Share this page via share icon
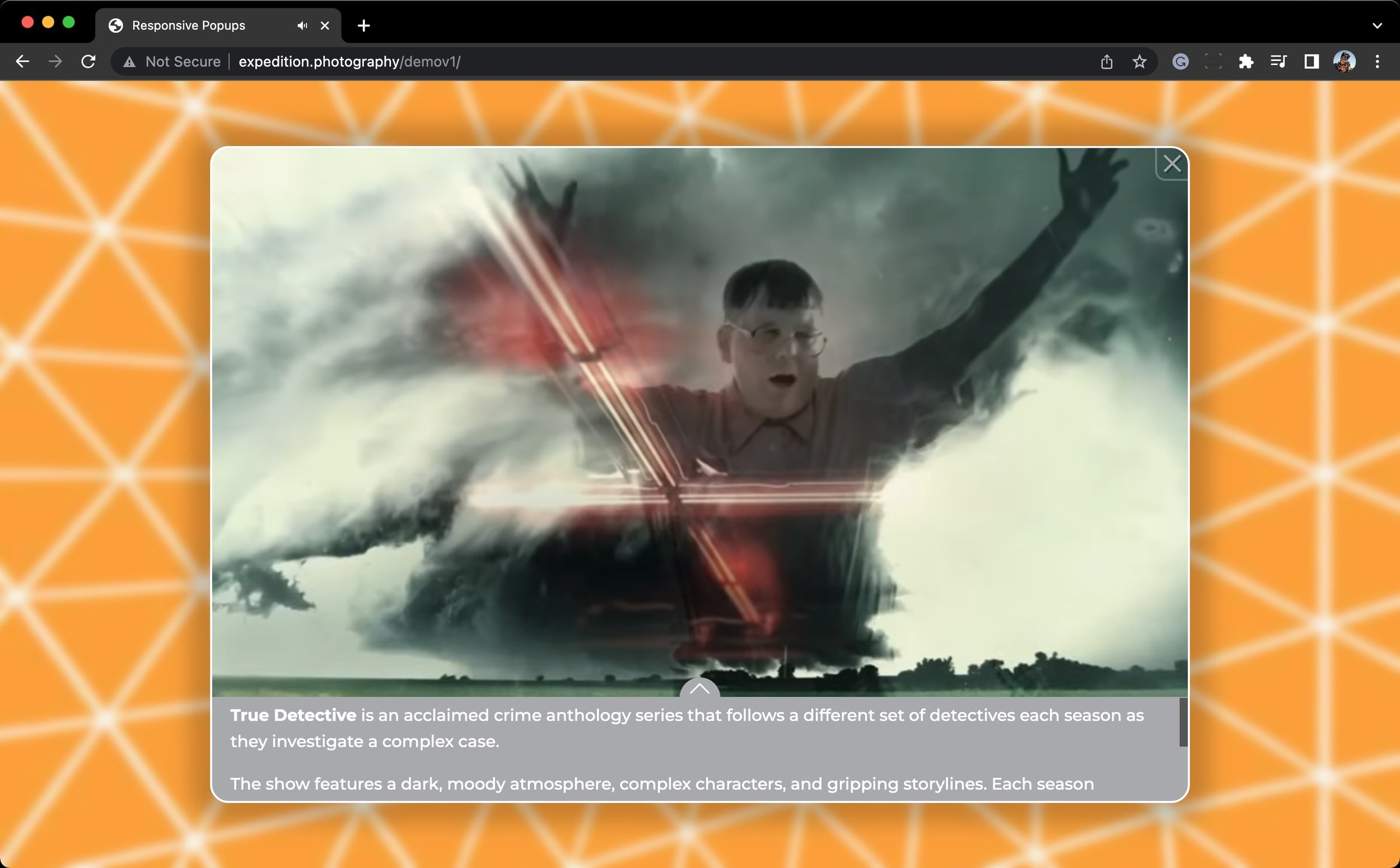Viewport: 1400px width, 868px height. point(1107,62)
